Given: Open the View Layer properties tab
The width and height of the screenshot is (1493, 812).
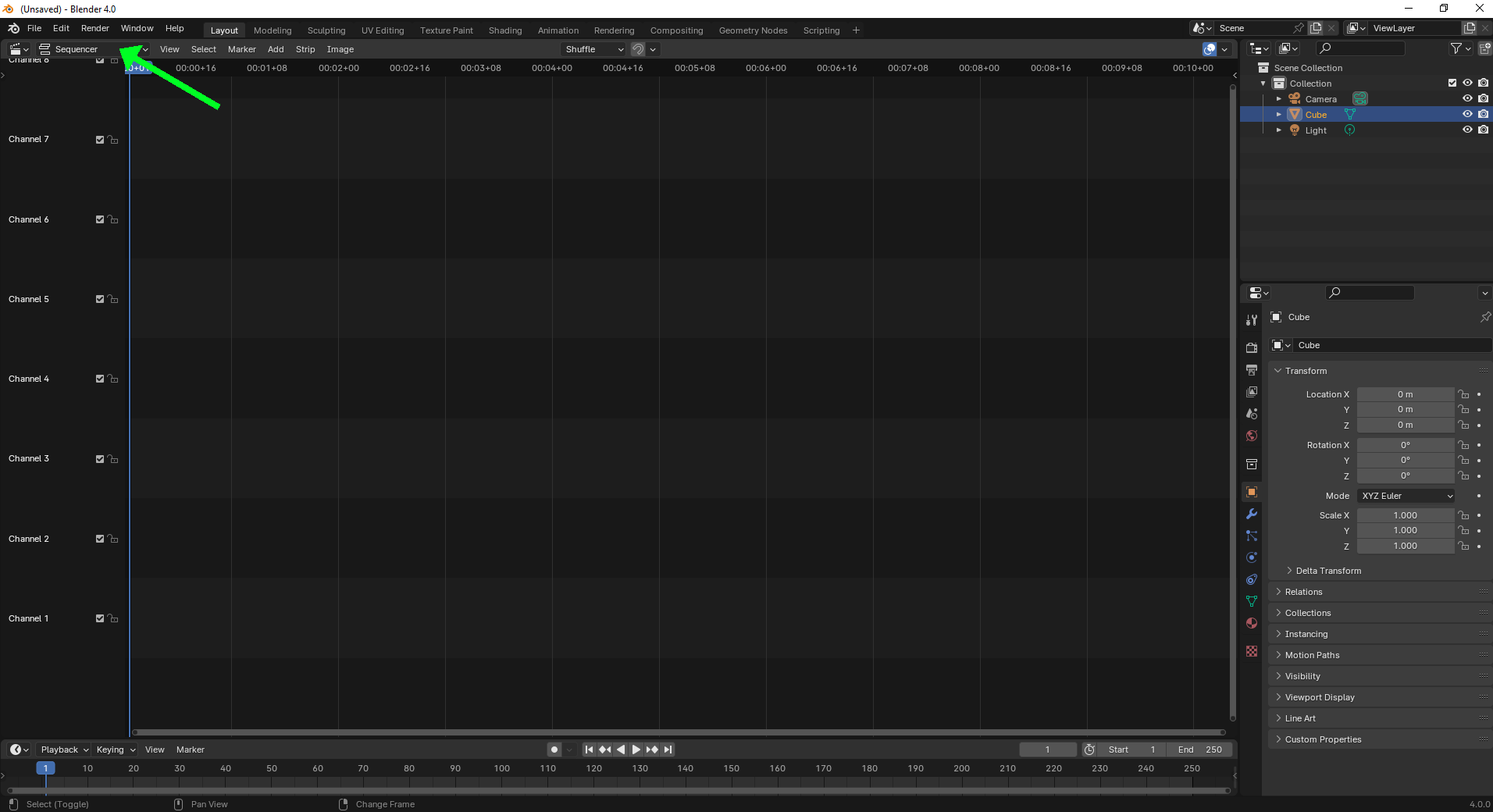Looking at the screenshot, I should (1252, 391).
